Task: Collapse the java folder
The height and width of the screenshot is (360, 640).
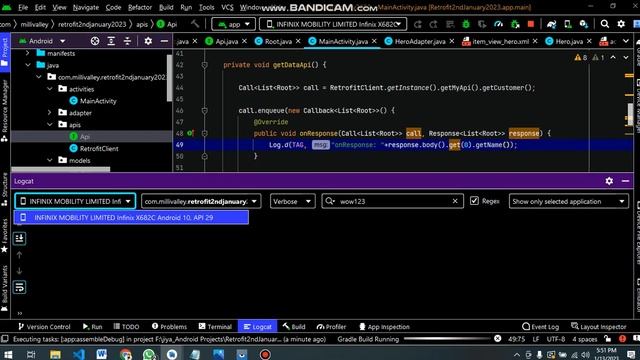Action: click(x=28, y=65)
